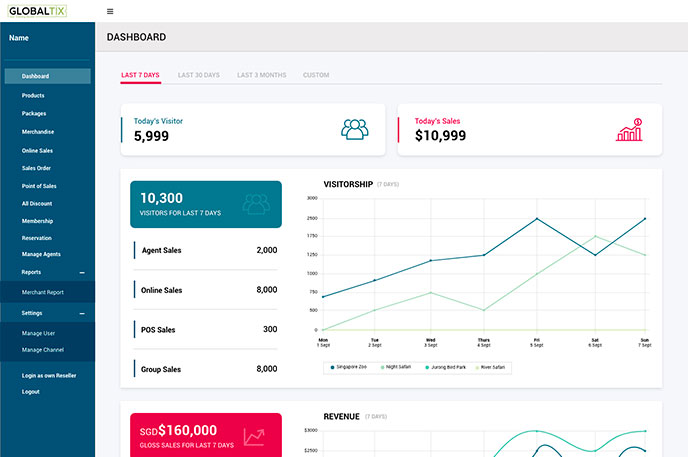Click the Today's Sales card
Image resolution: width=688 pixels, height=457 pixels.
(x=530, y=130)
